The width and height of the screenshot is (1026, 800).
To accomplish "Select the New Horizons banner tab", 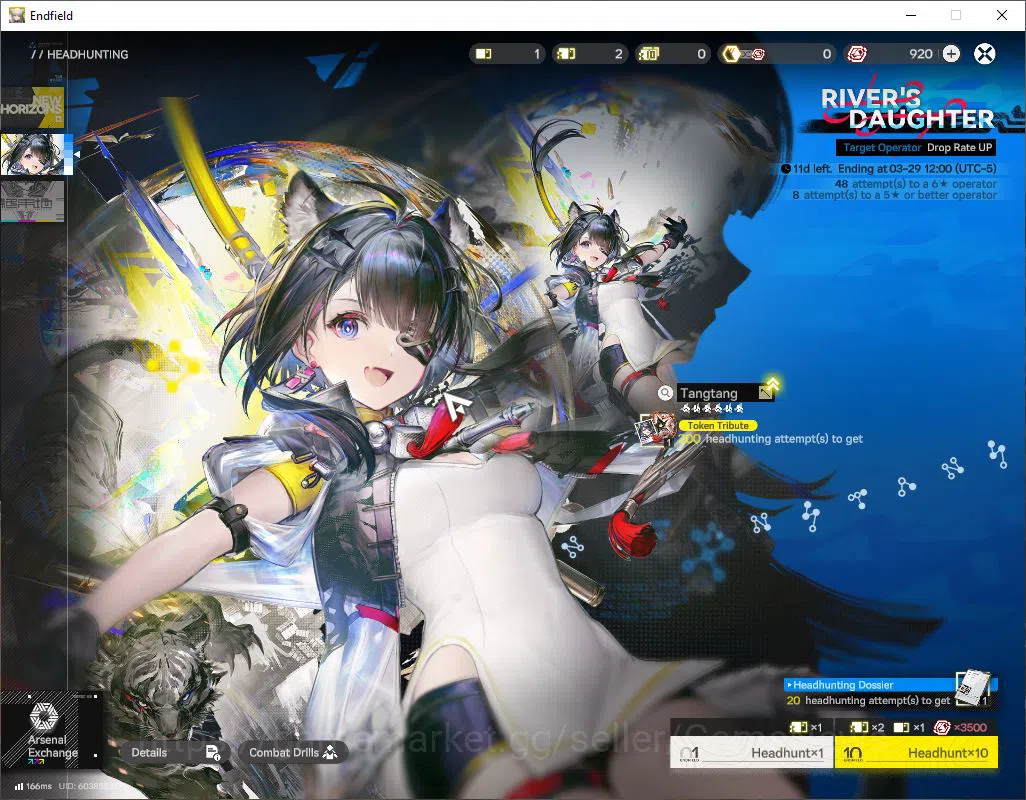I will 32,107.
